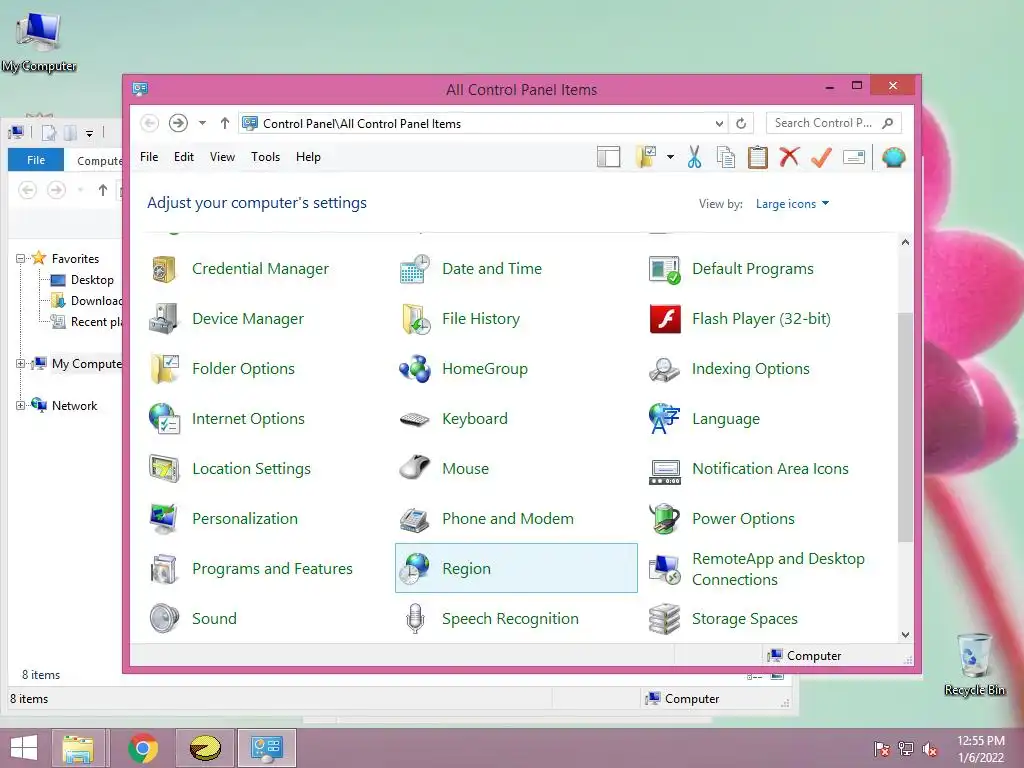Expand the address bar history dropdown

tap(718, 123)
